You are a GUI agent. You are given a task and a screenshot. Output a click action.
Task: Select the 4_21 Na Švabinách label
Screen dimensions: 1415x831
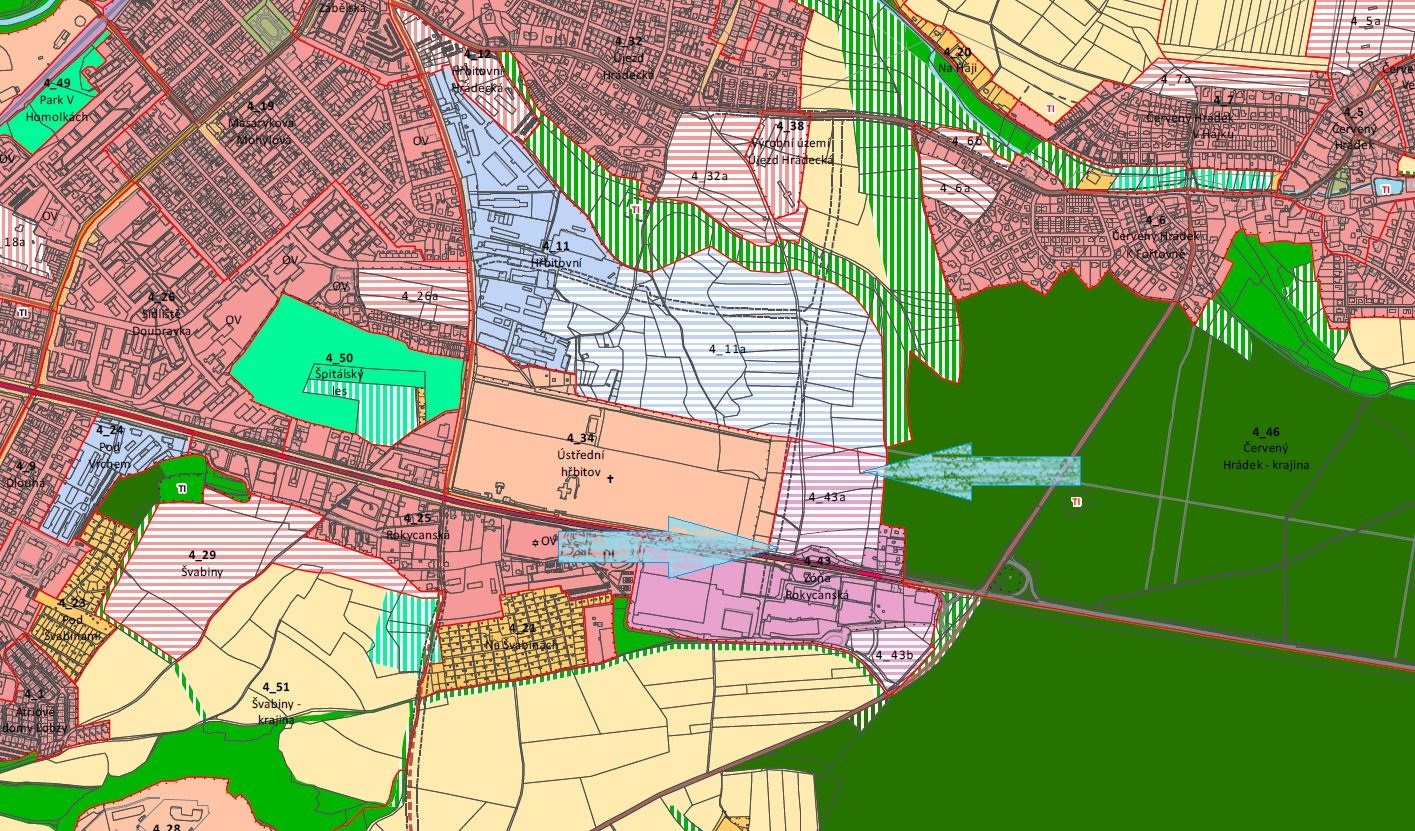tap(523, 636)
